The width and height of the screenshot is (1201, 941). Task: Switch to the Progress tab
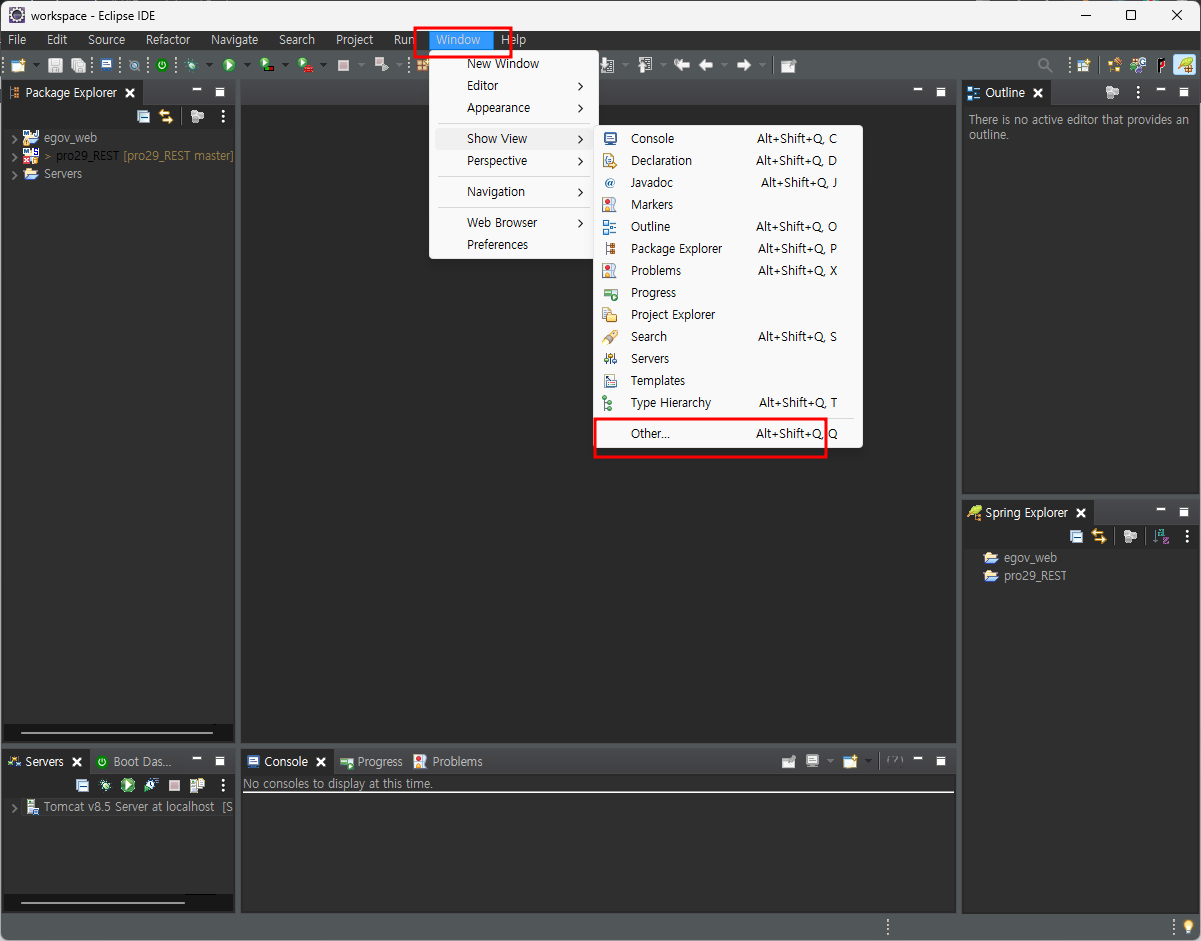click(x=371, y=762)
